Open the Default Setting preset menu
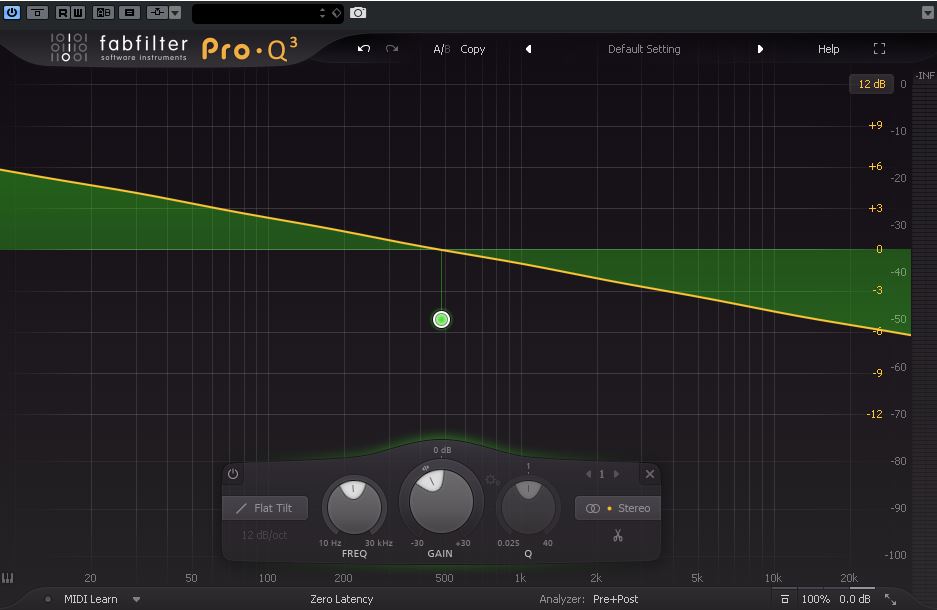Image resolution: width=937 pixels, height=610 pixels. (x=644, y=49)
